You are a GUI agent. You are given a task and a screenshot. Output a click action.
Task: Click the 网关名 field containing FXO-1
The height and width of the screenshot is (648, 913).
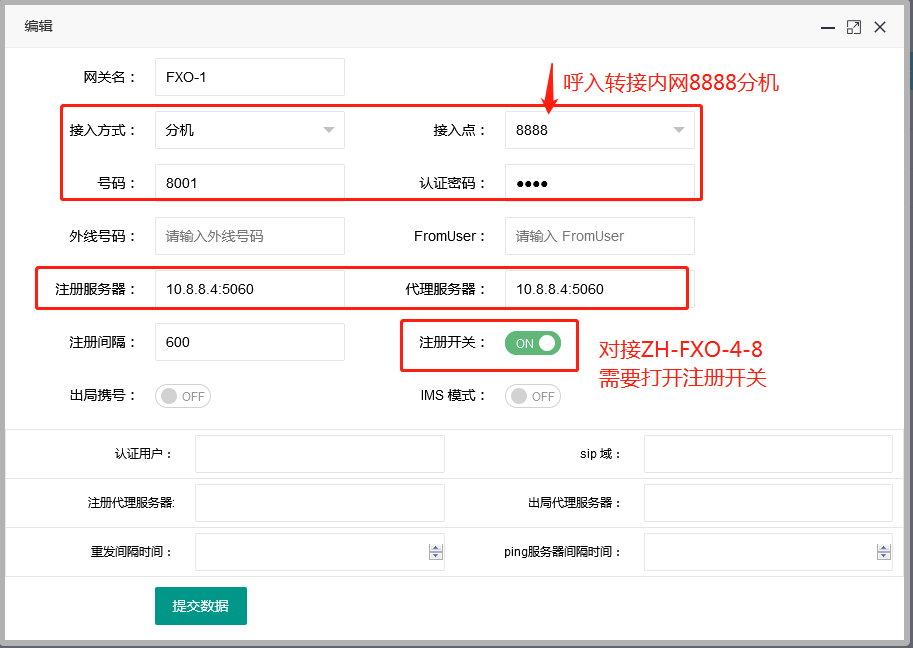coord(249,77)
